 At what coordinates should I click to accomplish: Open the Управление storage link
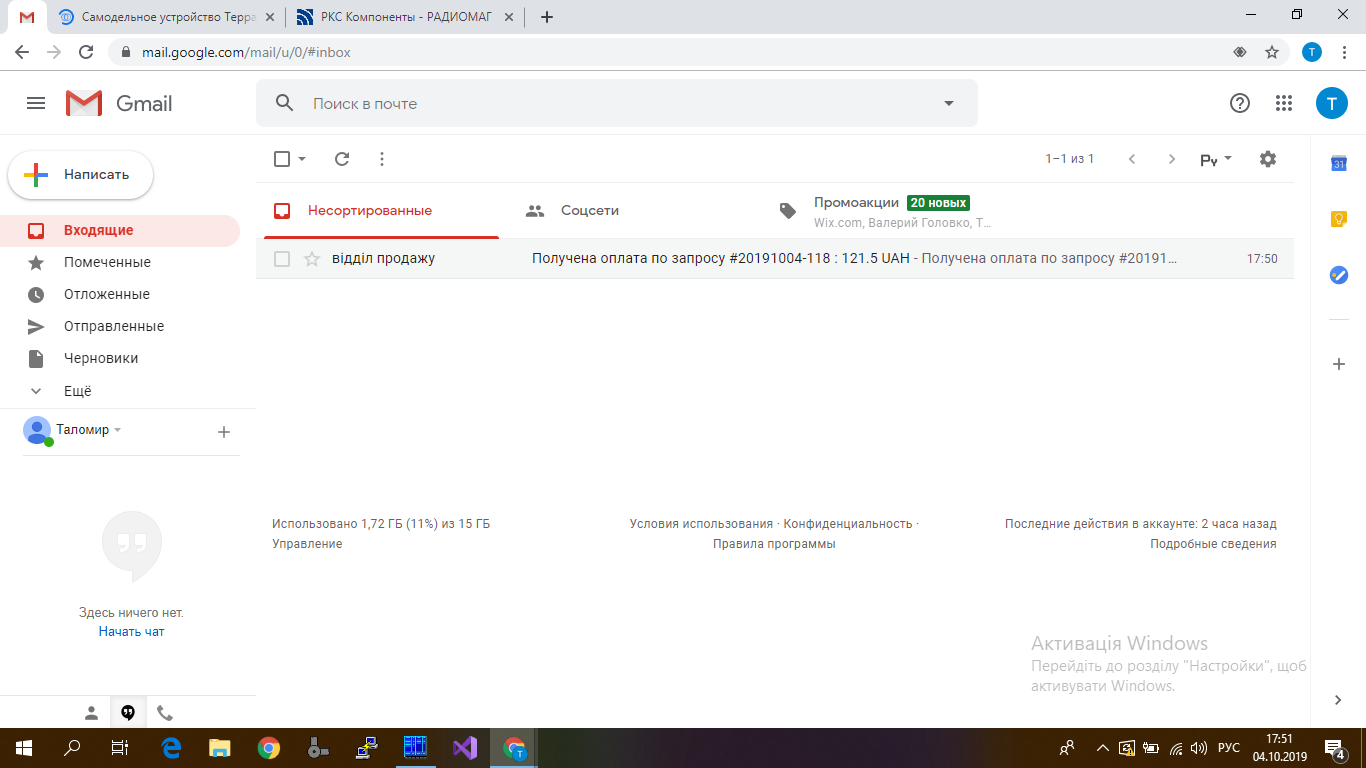[307, 544]
